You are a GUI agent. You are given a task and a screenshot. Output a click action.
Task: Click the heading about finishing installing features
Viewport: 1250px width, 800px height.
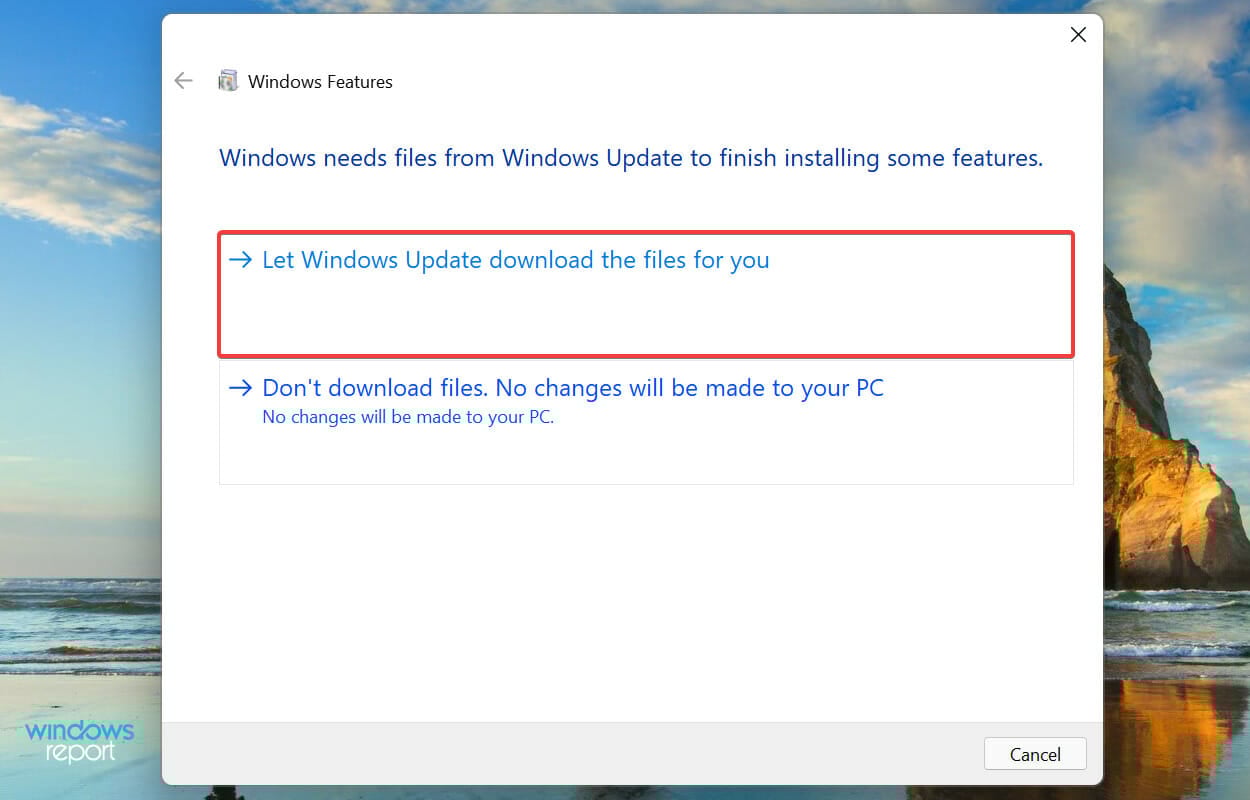631,158
